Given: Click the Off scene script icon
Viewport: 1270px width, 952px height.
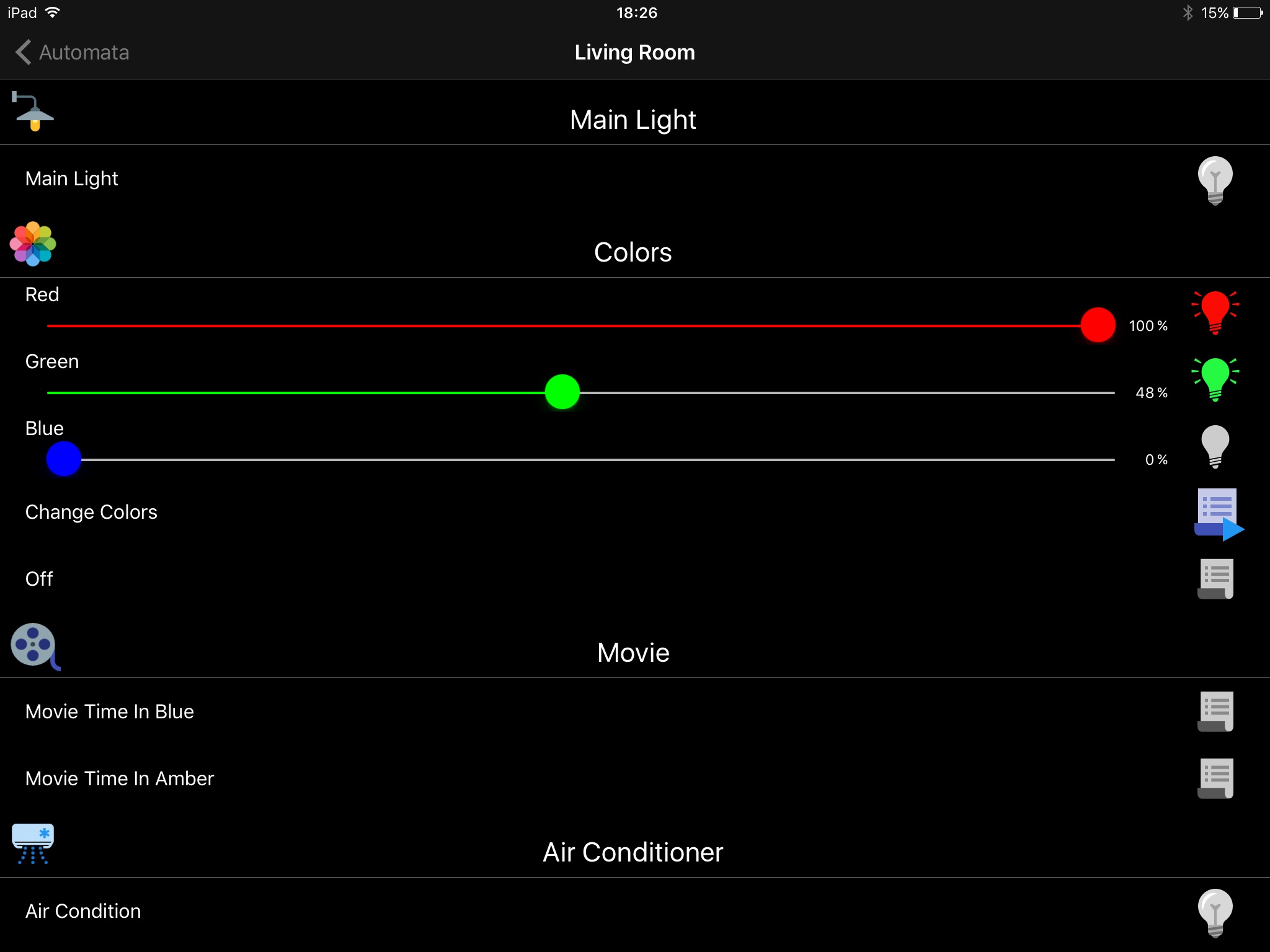Looking at the screenshot, I should tap(1215, 578).
